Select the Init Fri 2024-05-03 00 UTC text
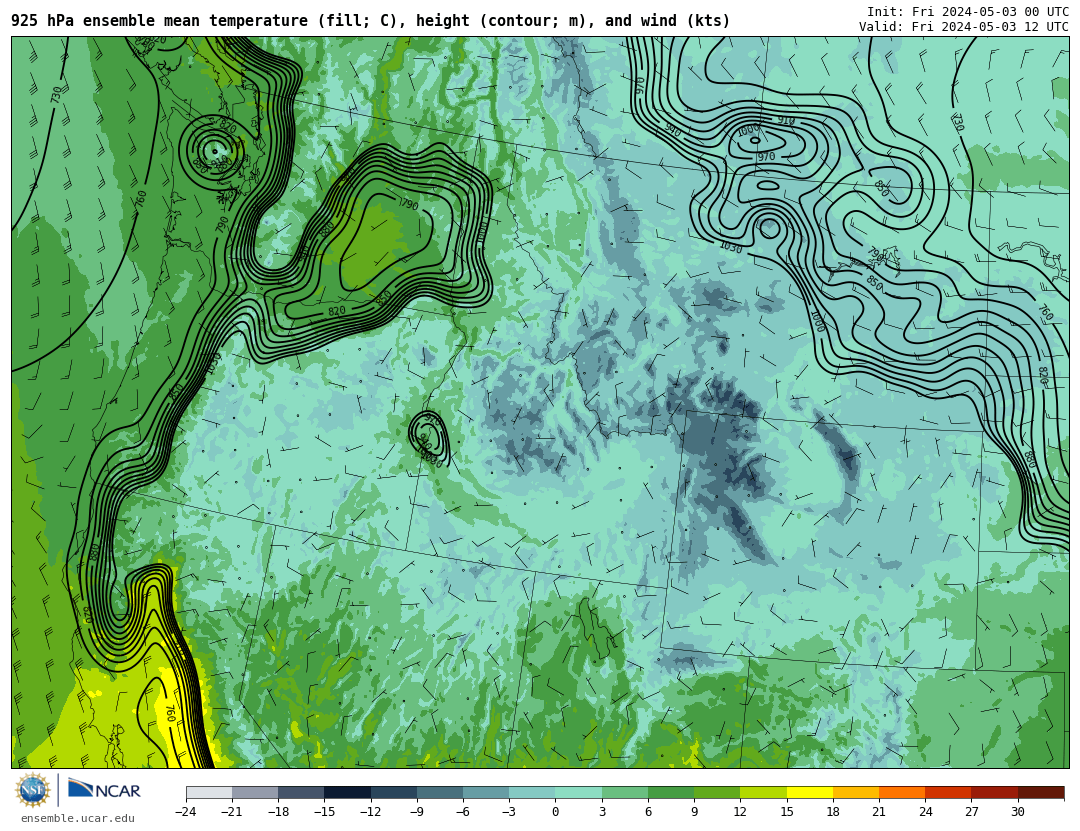The image size is (1080, 831). 968,12
